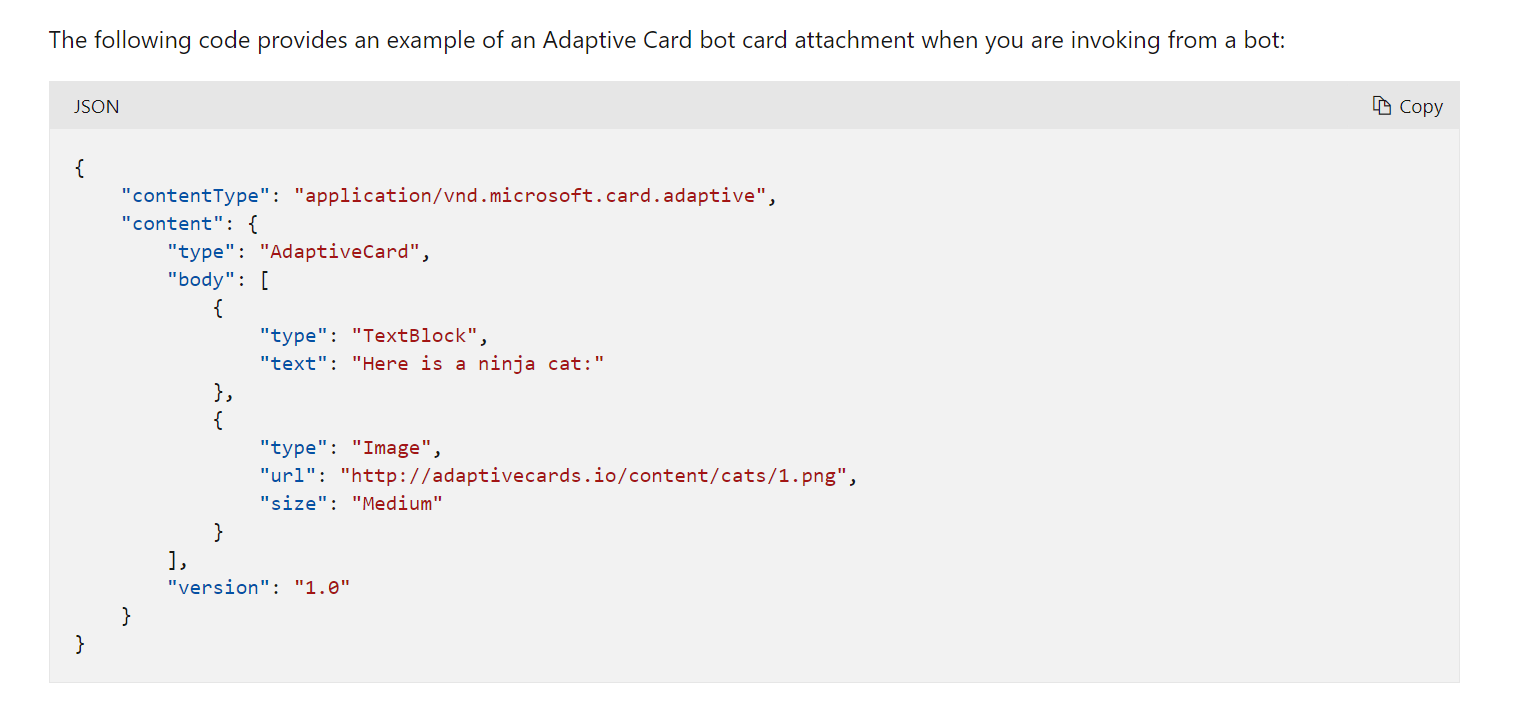Click the comma after the TextBlock object
The image size is (1517, 713).
click(x=229, y=391)
